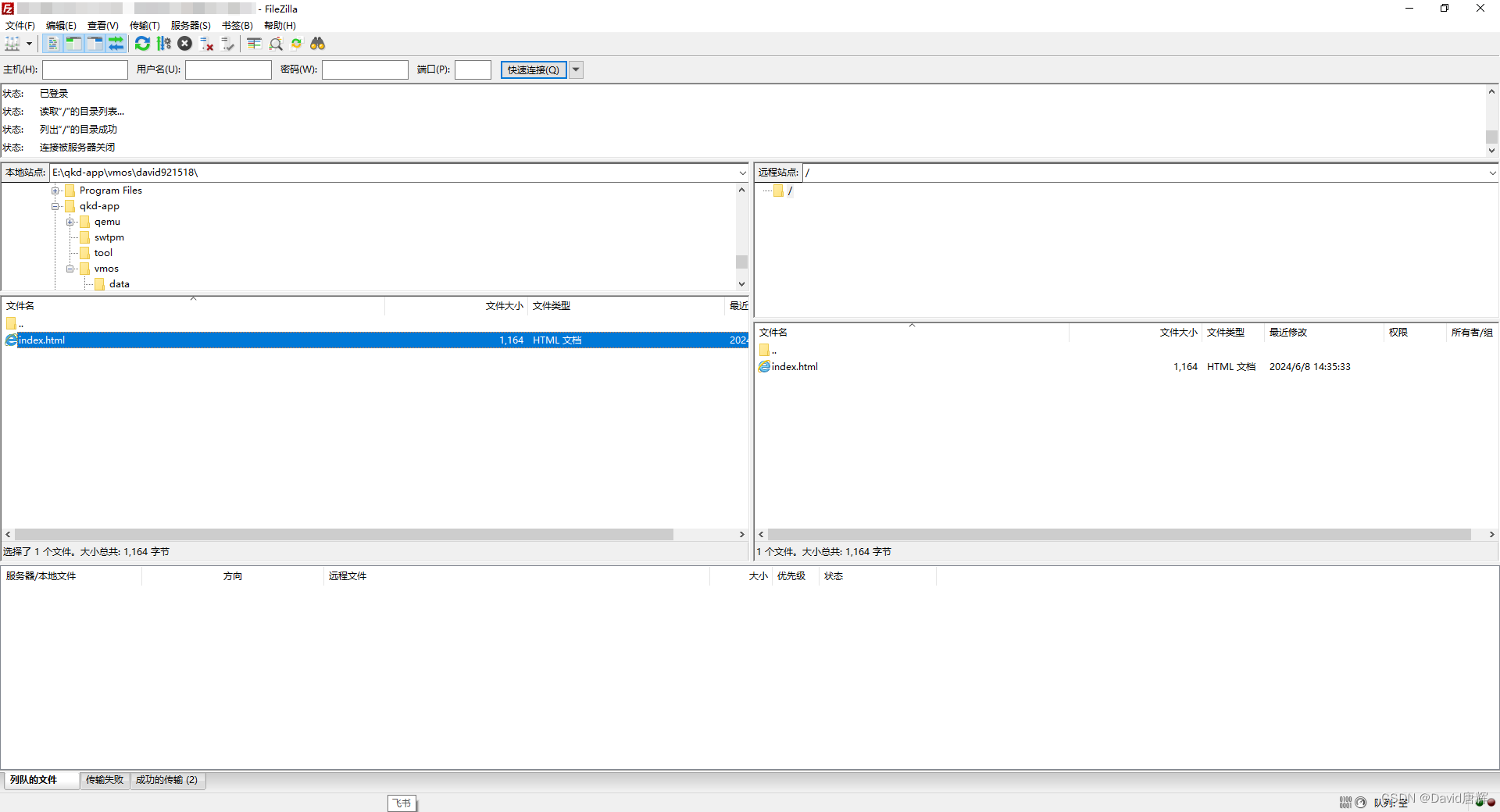
Task: Click the FileZilla title bar app icon
Action: click(8, 9)
